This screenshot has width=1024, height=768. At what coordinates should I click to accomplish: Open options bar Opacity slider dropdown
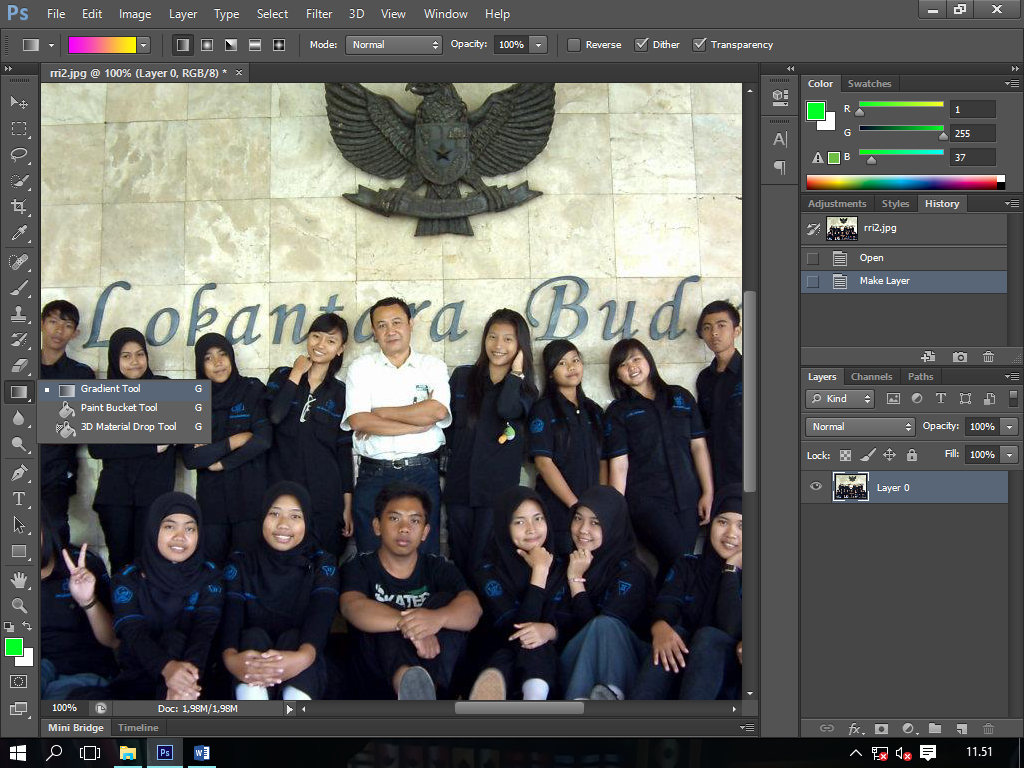539,44
